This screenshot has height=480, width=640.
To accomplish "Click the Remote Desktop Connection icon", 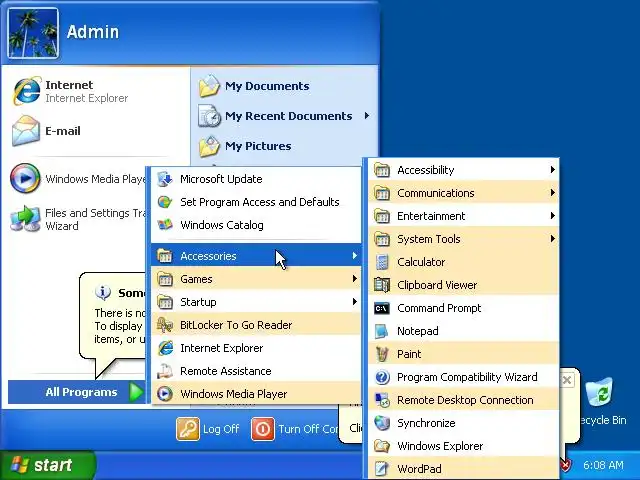I will (382, 400).
